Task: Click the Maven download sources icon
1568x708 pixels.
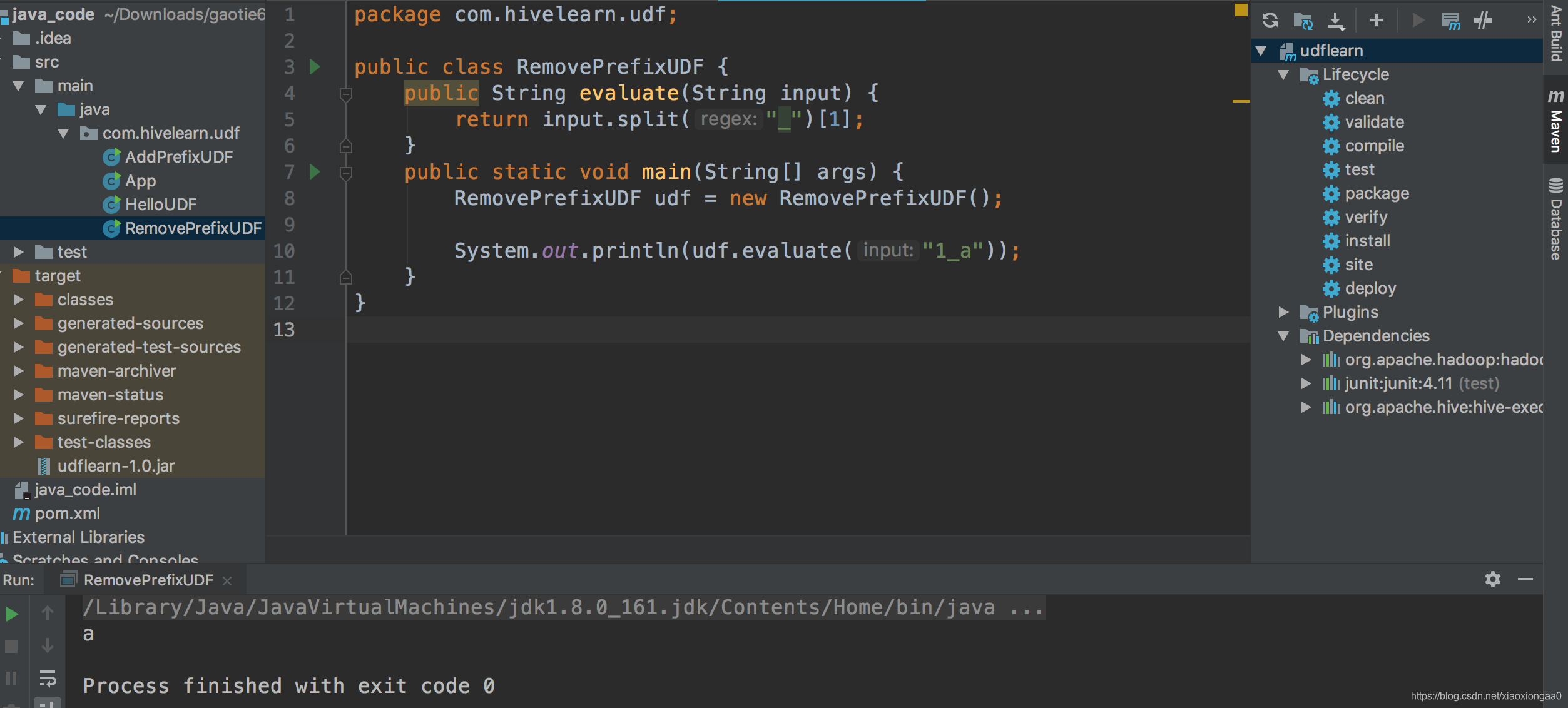Action: [1336, 21]
